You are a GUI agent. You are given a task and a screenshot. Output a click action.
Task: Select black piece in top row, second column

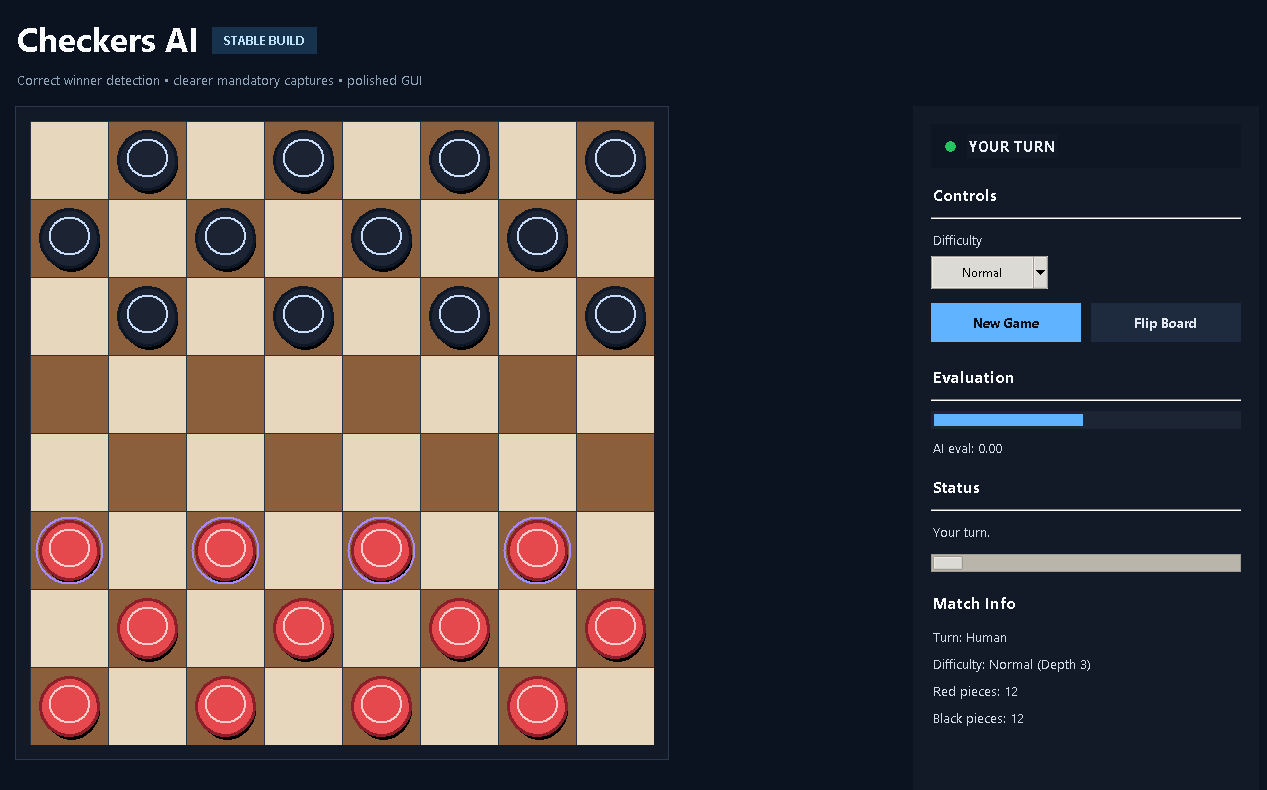click(x=148, y=160)
